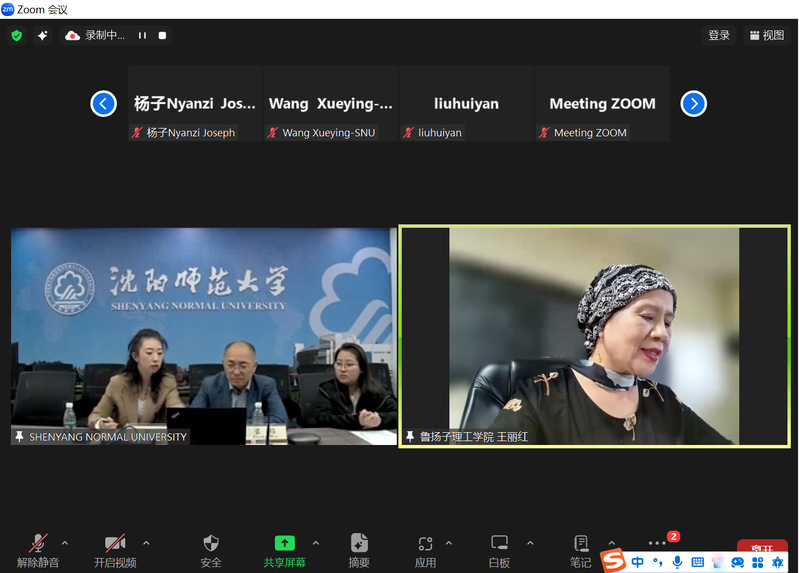The image size is (799, 573).
Task: Expand the video options arrow next to 开启视频
Action: coord(146,543)
